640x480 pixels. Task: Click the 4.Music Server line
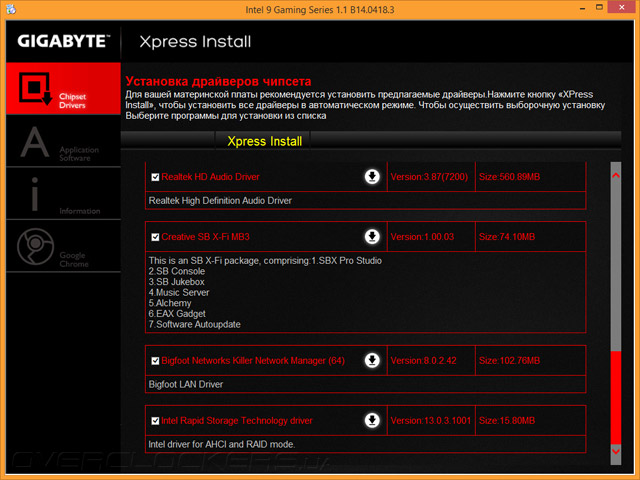[179, 292]
